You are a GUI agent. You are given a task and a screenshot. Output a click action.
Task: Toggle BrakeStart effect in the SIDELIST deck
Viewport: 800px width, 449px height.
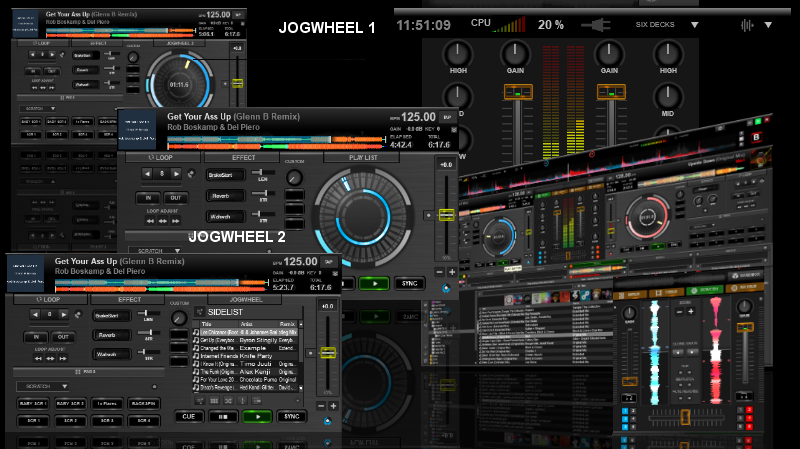coord(111,316)
